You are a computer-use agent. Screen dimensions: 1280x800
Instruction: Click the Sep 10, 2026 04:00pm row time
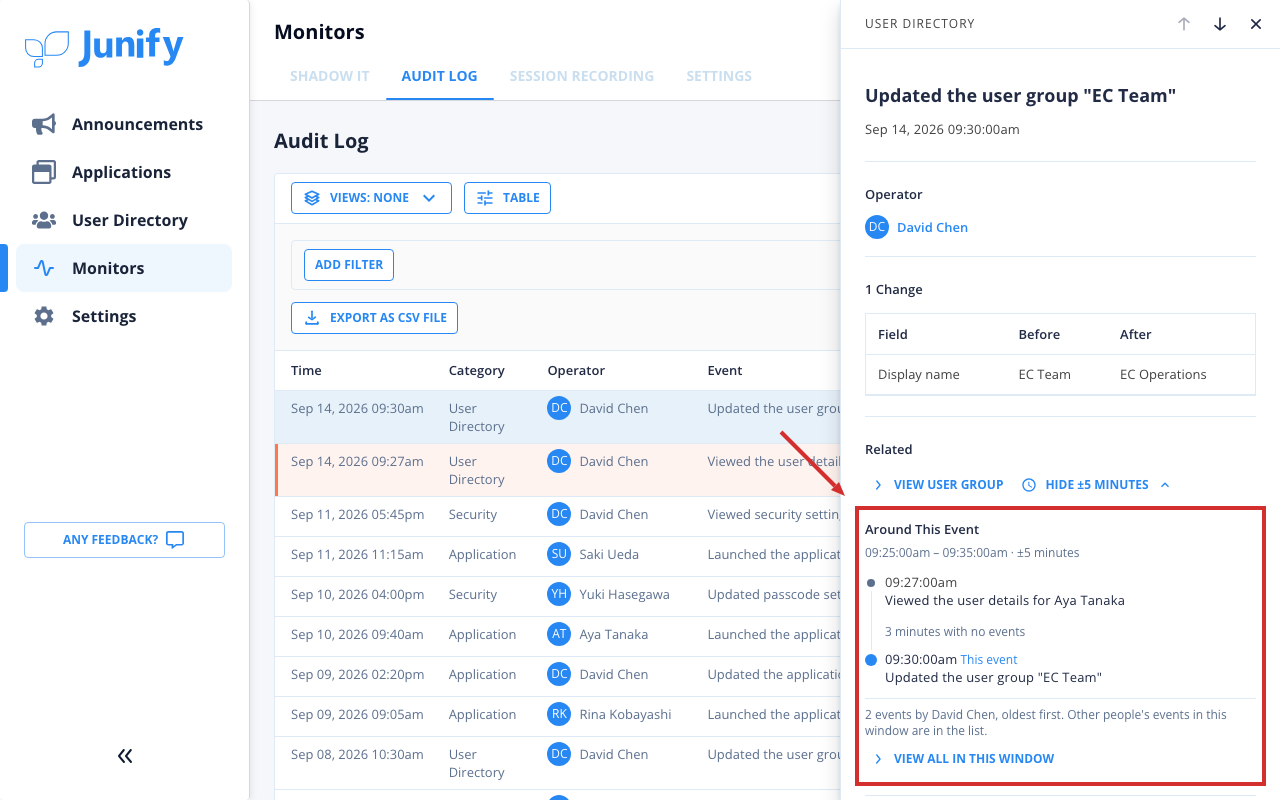357,594
